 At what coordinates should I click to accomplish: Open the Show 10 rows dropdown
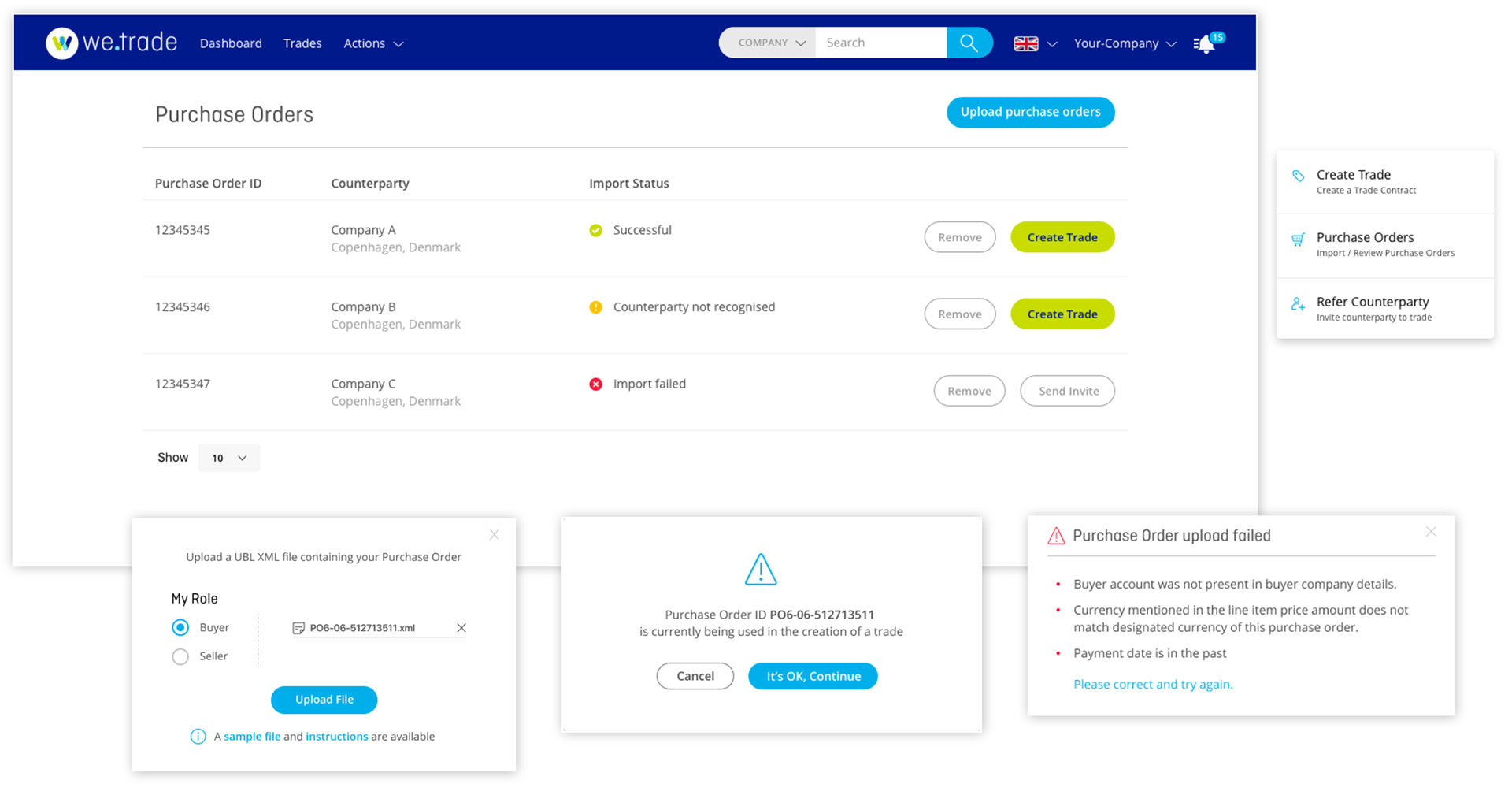[x=229, y=458]
